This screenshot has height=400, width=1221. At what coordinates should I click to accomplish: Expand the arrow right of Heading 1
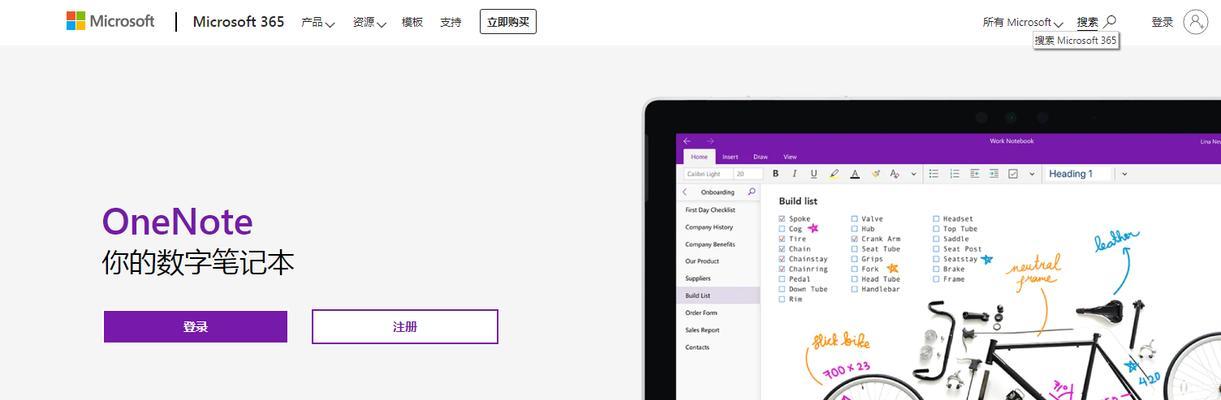[1125, 174]
